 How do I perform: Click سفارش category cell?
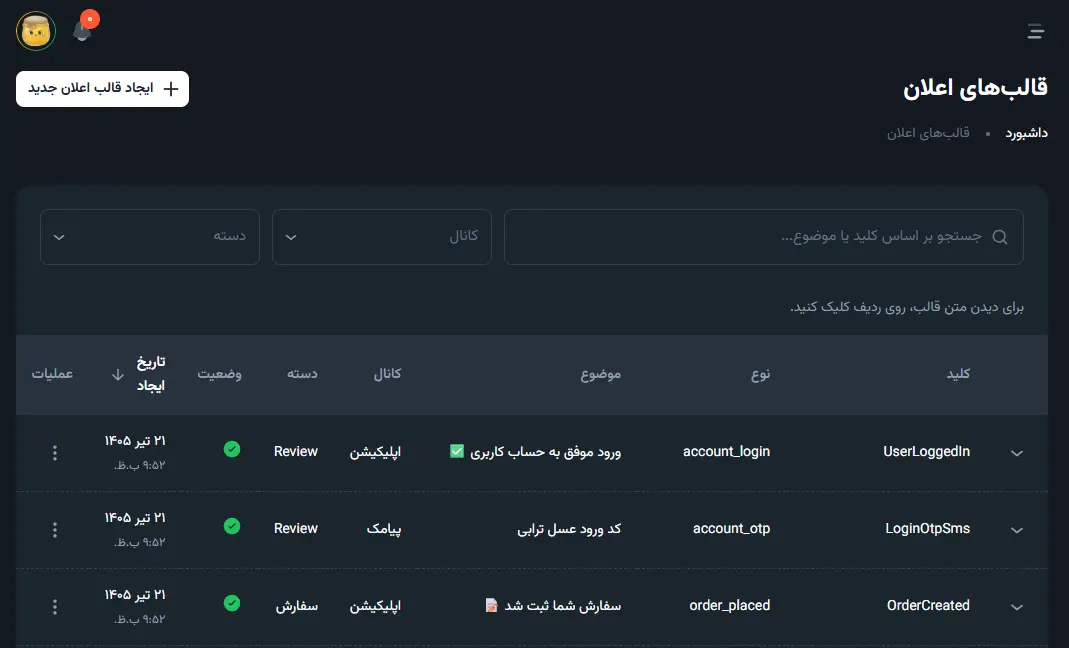[297, 606]
